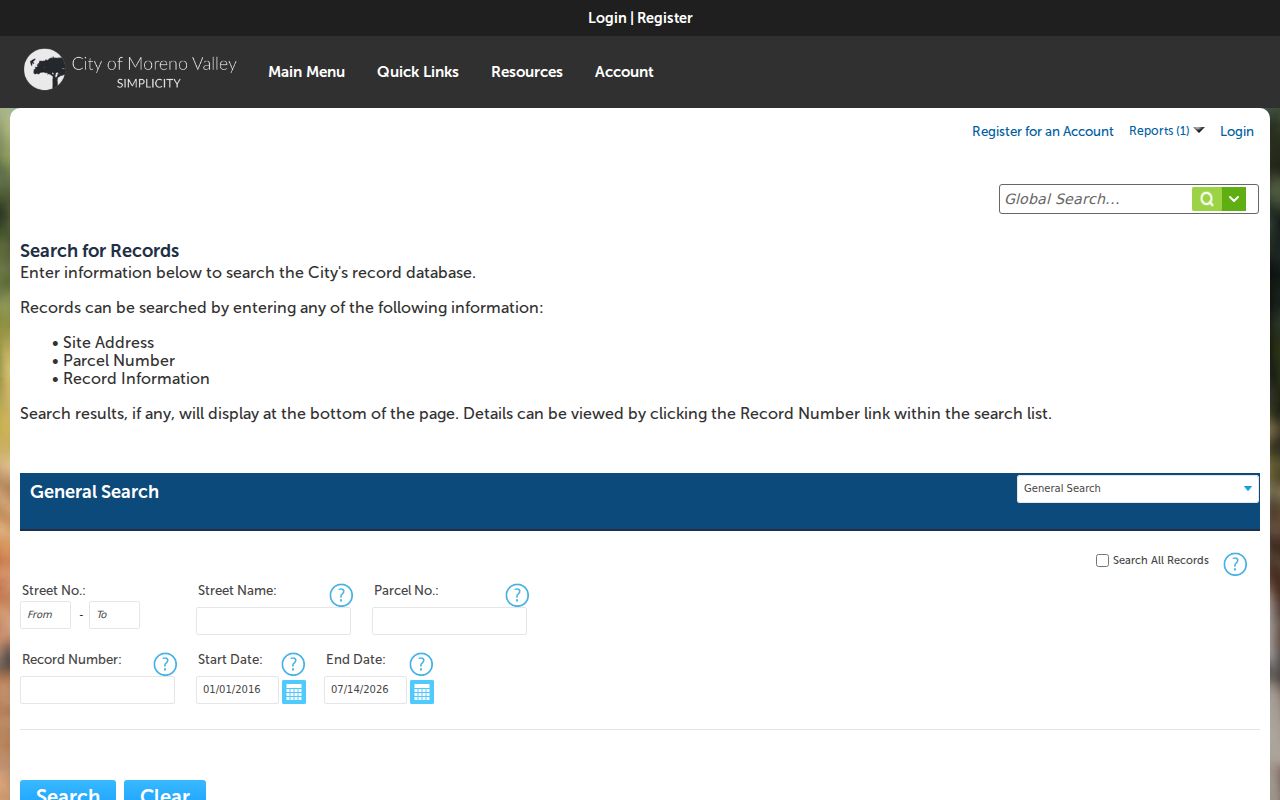This screenshot has height=800, width=1280.
Task: Click the Parcel Number bullet text
Action: (119, 361)
